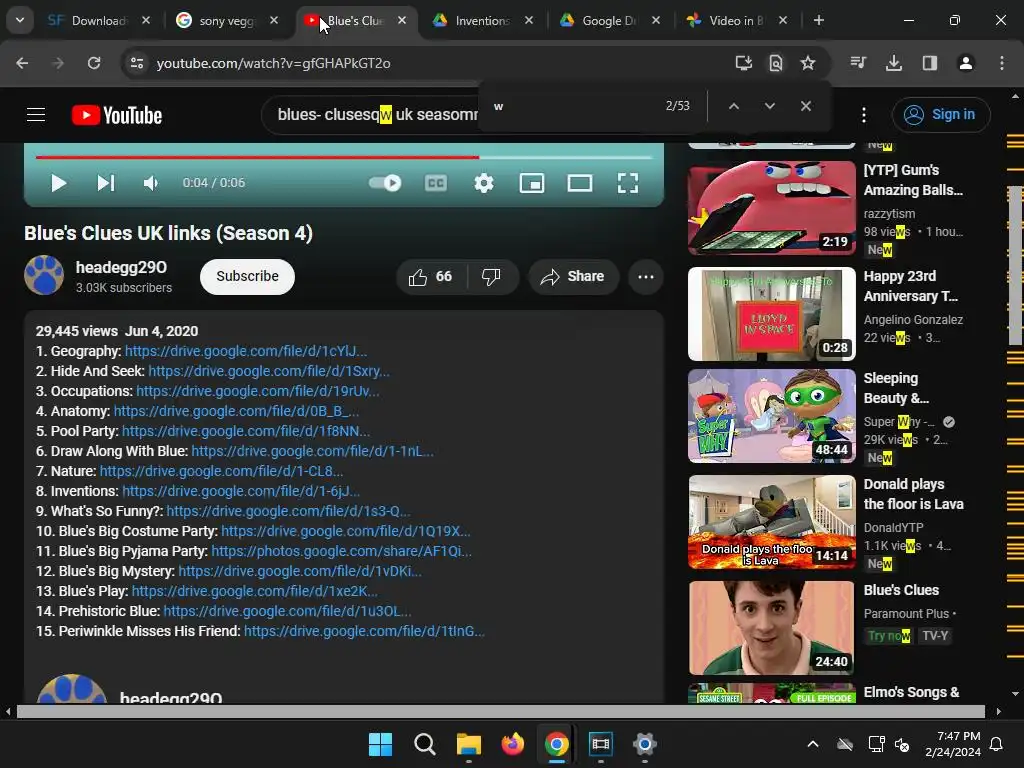Open Donald plays the floor is Lava

[772, 522]
